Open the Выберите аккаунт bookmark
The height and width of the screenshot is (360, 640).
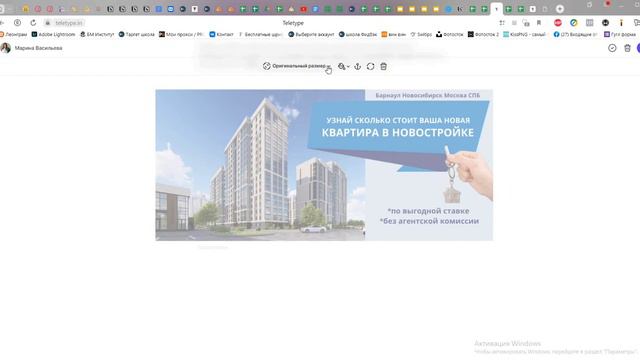pyautogui.click(x=311, y=35)
